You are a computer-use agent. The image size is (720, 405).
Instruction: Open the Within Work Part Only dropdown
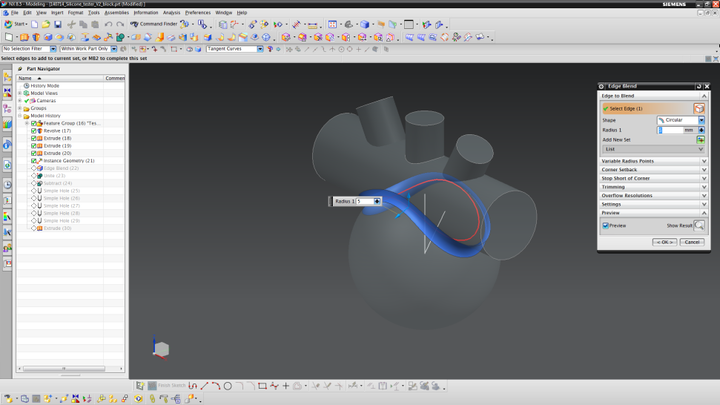[x=114, y=49]
